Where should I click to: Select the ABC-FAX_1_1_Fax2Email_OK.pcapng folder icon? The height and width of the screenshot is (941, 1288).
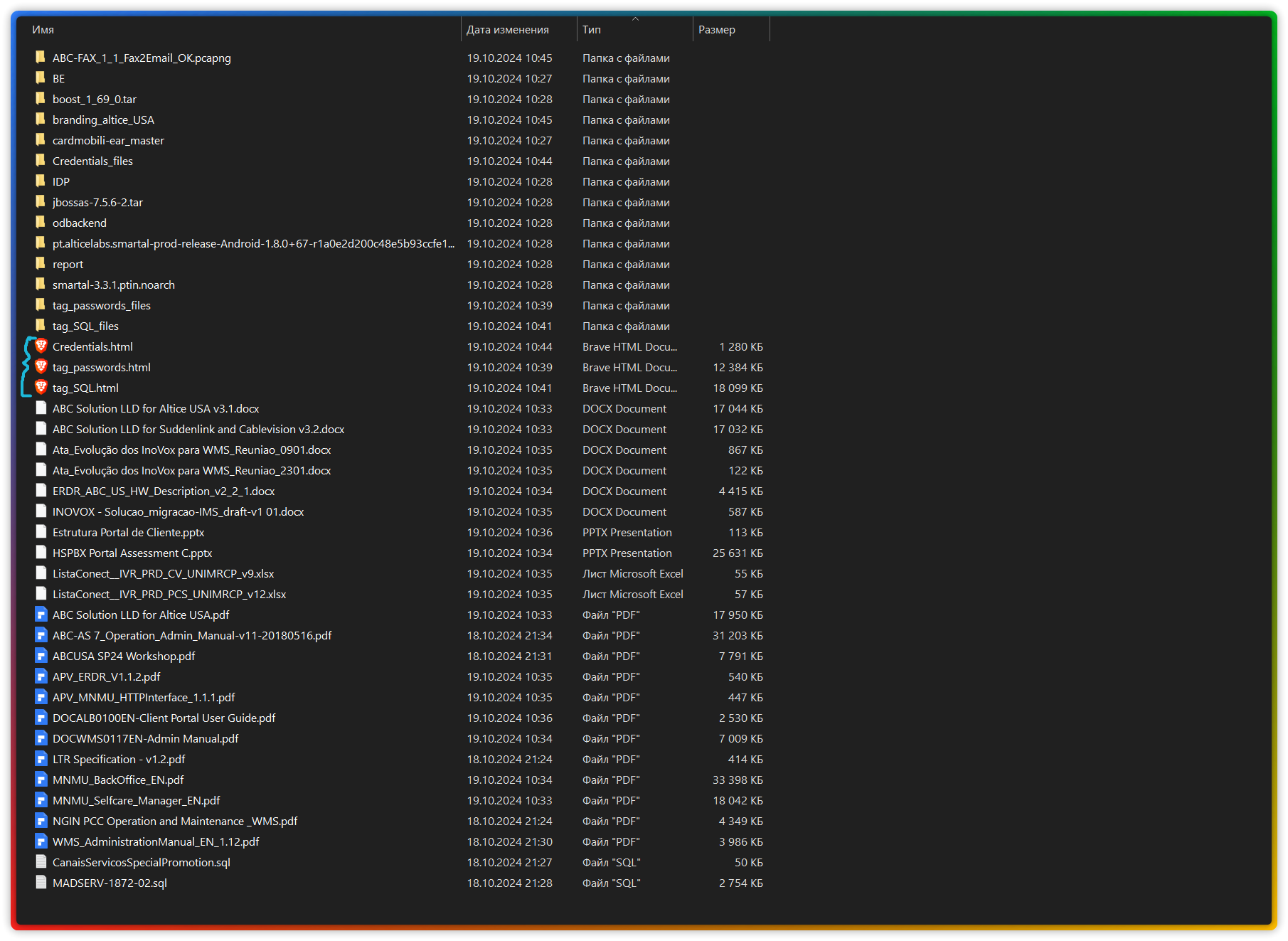(41, 58)
